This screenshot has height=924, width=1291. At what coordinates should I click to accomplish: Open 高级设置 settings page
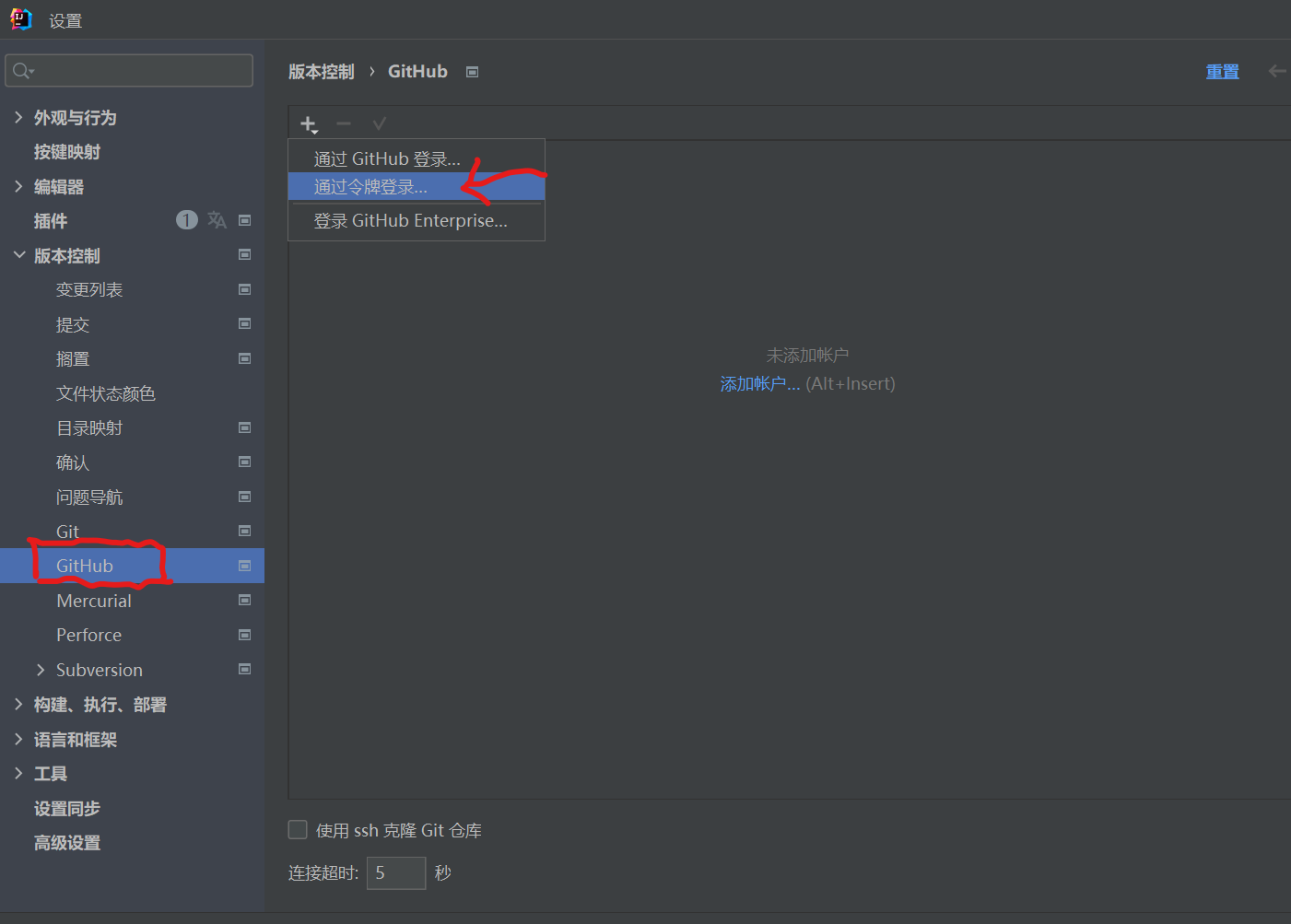(x=67, y=843)
